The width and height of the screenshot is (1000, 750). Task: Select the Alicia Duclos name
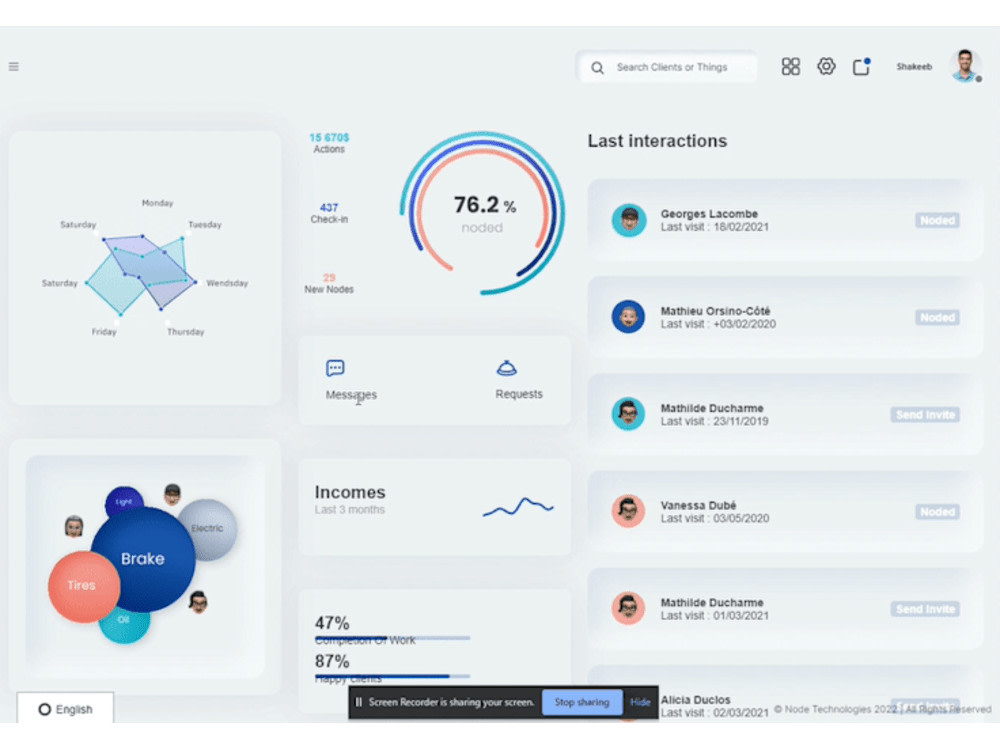point(696,700)
